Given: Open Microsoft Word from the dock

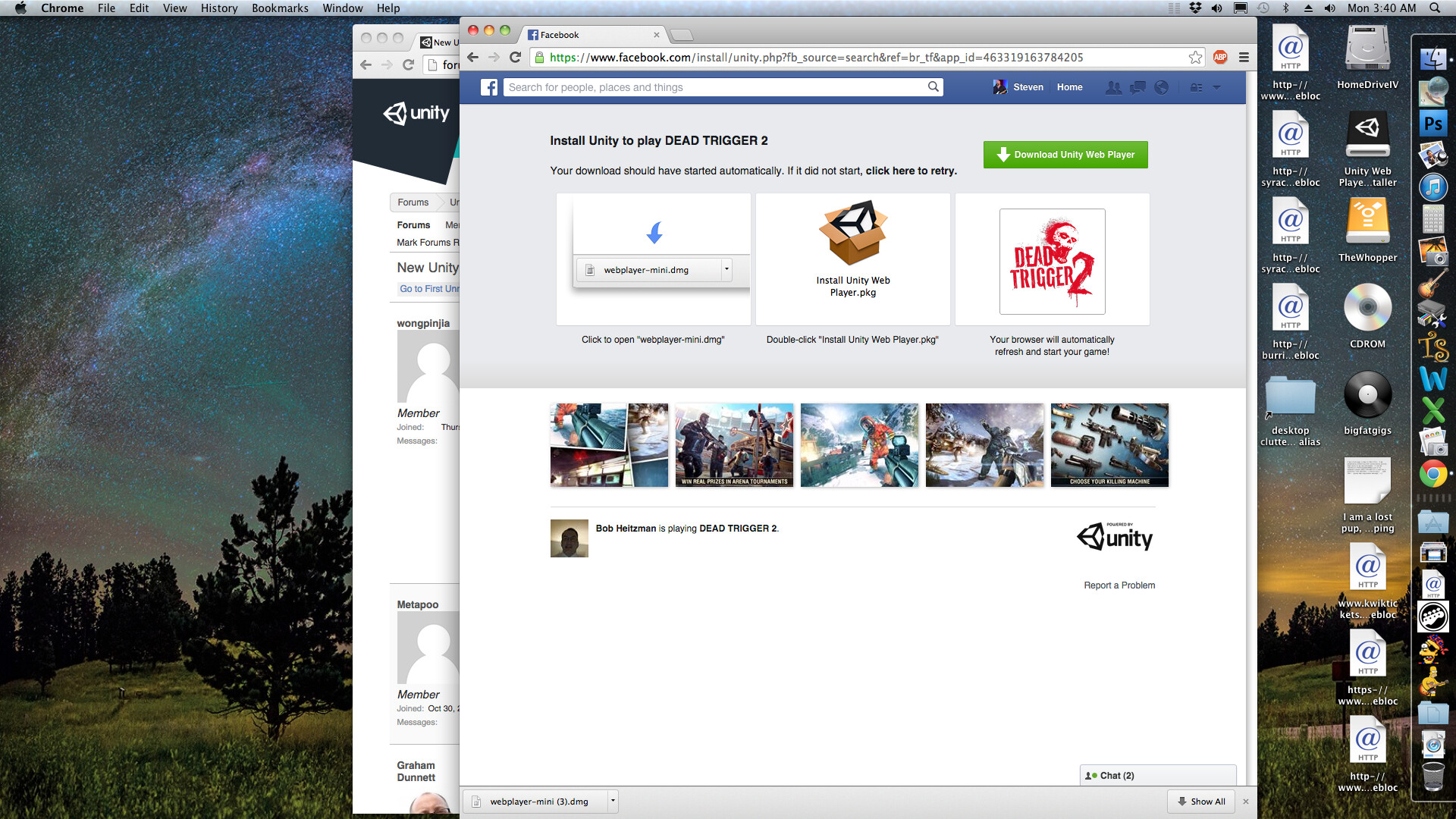Looking at the screenshot, I should 1433,378.
